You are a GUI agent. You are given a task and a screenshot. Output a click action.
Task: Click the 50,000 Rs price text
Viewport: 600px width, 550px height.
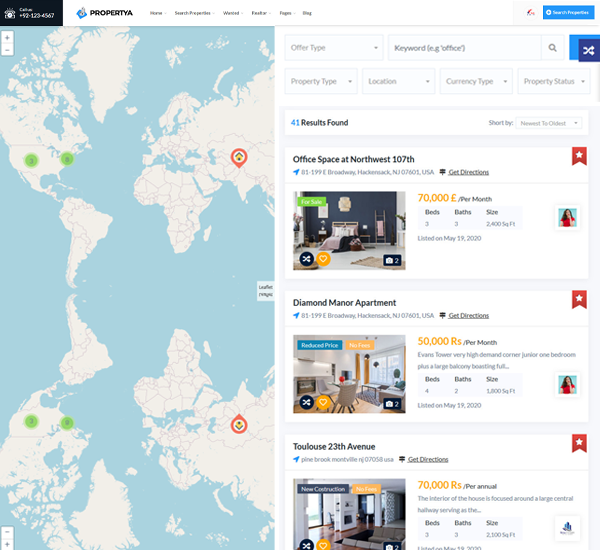click(x=439, y=341)
